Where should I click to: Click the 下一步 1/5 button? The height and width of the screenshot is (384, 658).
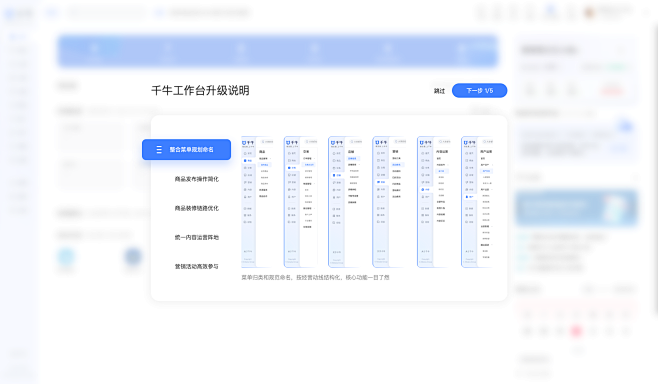point(479,91)
